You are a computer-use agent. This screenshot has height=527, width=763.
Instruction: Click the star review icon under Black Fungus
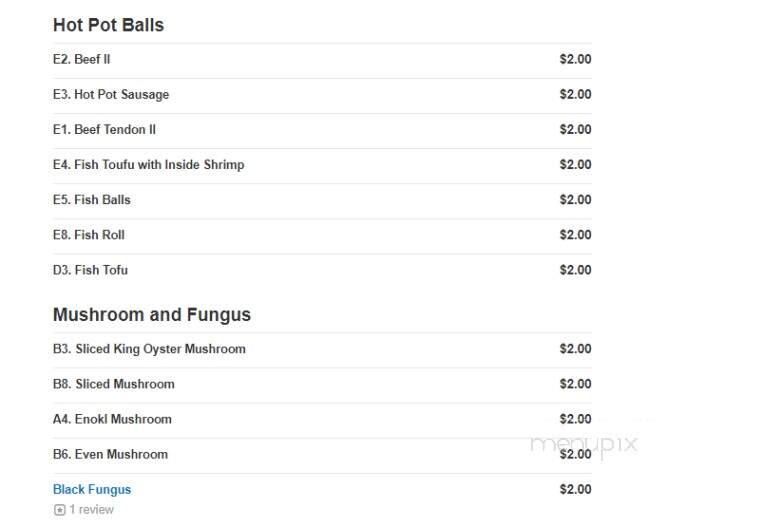59,509
